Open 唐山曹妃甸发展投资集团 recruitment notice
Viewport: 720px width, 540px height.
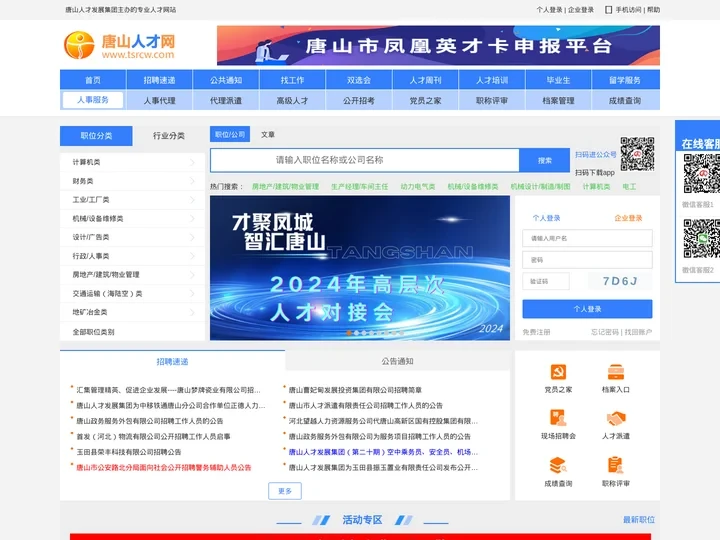coord(355,390)
